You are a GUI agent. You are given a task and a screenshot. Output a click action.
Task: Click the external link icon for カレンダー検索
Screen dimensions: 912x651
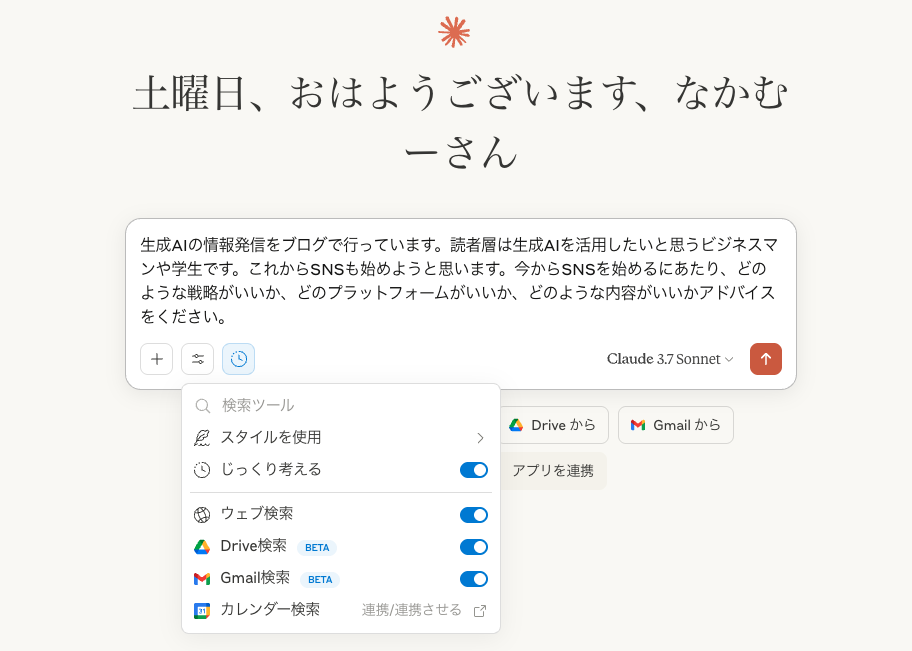pyautogui.click(x=480, y=611)
